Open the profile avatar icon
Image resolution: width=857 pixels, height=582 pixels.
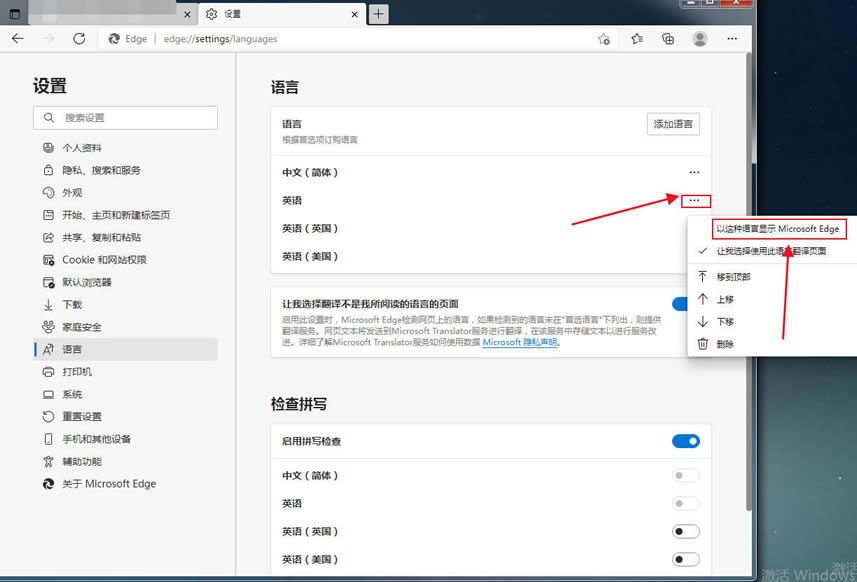click(x=700, y=37)
